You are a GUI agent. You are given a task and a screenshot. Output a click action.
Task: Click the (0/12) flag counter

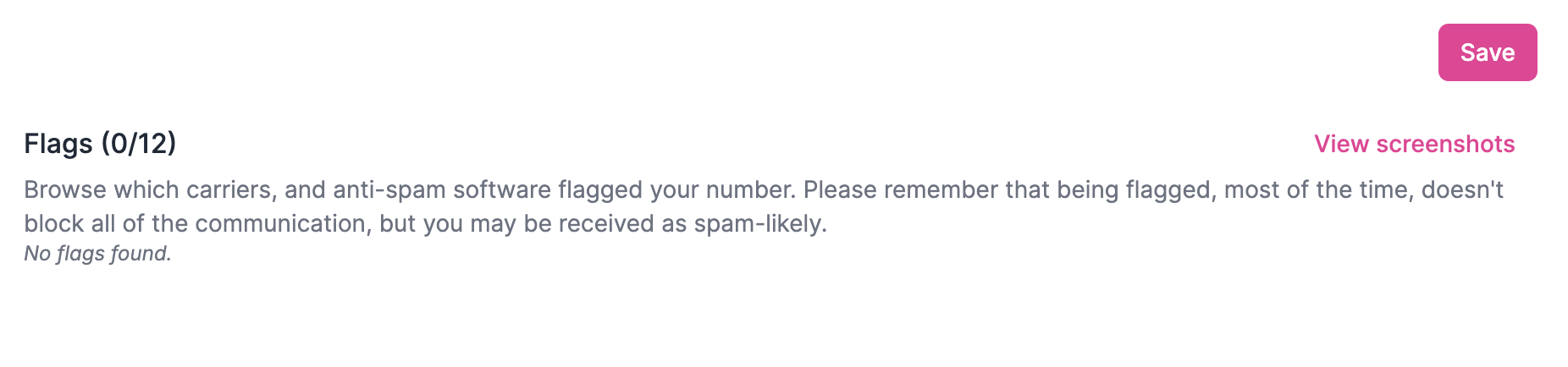click(138, 144)
